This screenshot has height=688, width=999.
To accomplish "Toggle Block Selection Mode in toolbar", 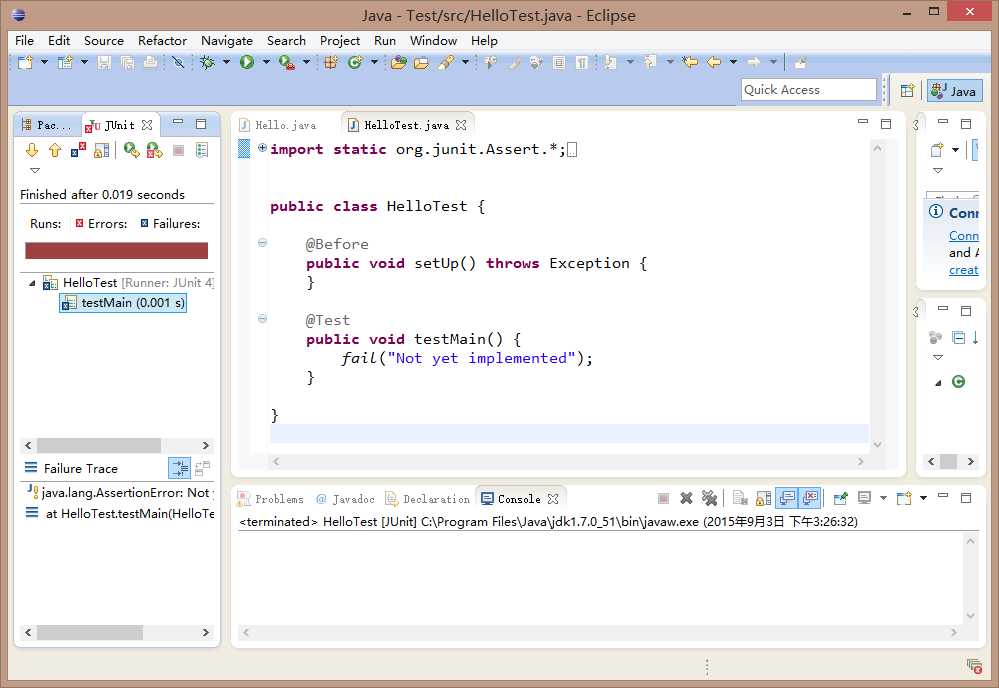I will coord(559,62).
